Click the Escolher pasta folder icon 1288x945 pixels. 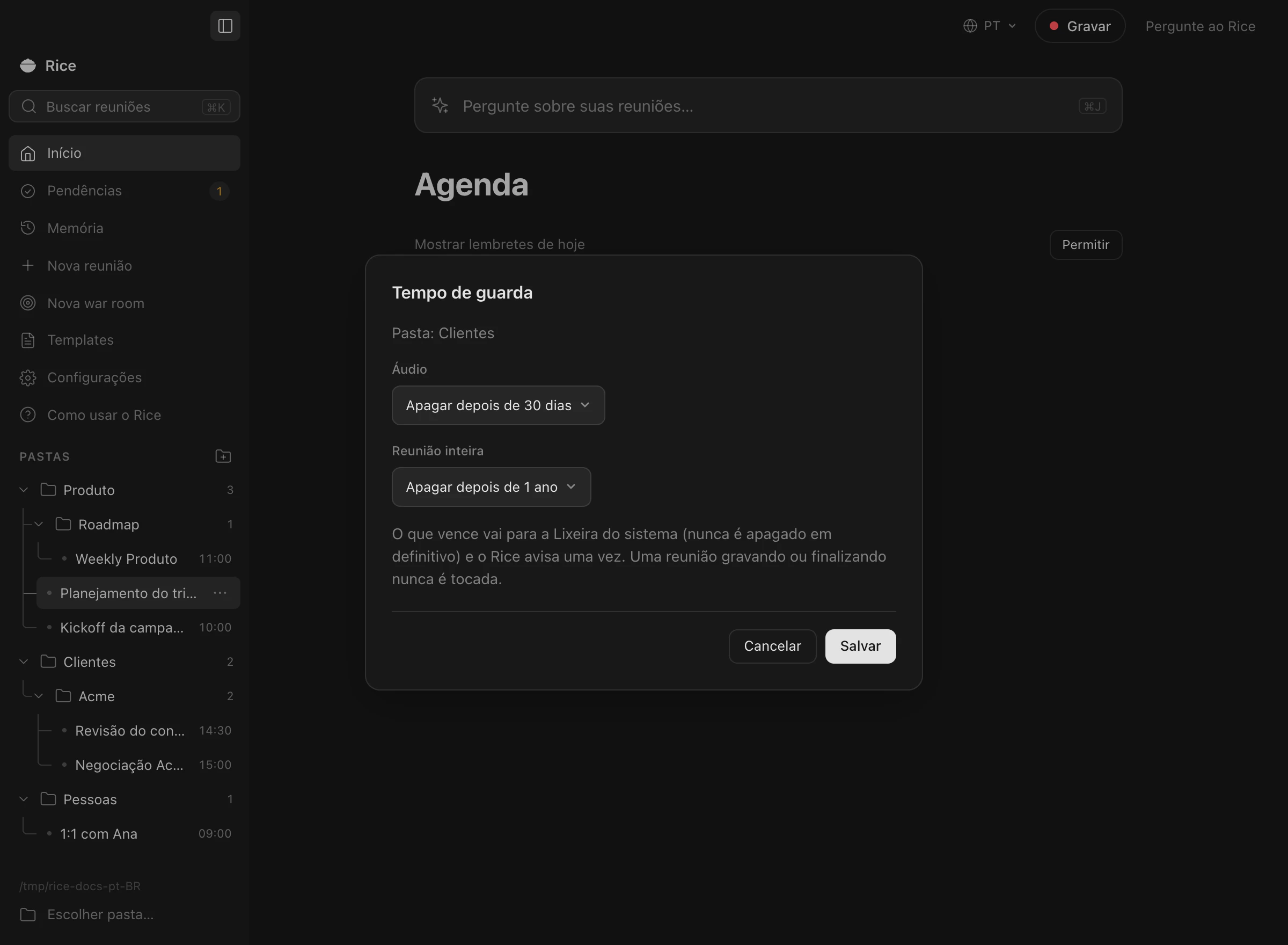[x=28, y=915]
